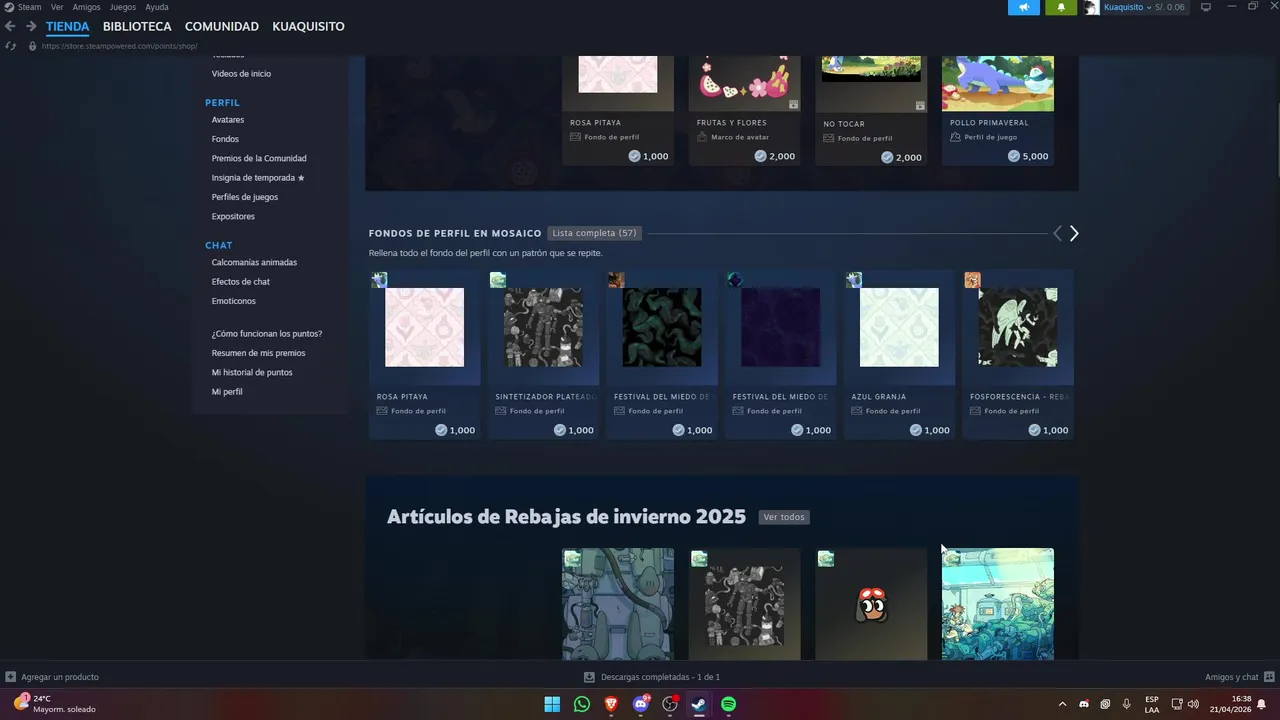Open Brave browser from the taskbar
Image resolution: width=1280 pixels, height=720 pixels.
tap(611, 704)
